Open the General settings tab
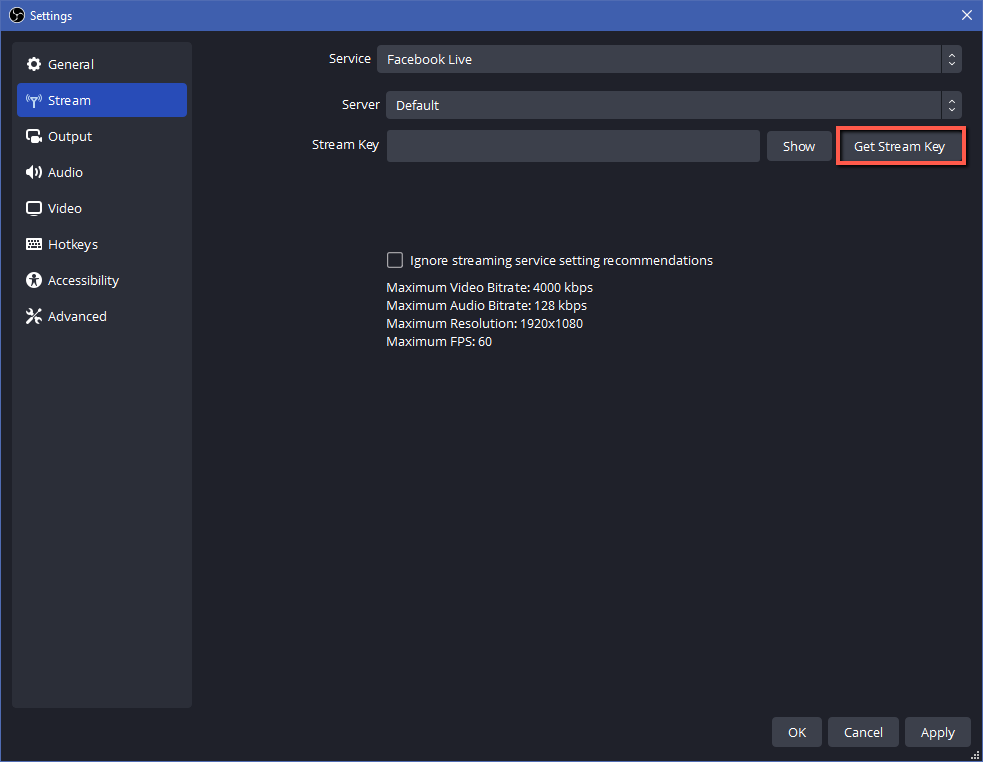This screenshot has width=983, height=762. (x=102, y=64)
